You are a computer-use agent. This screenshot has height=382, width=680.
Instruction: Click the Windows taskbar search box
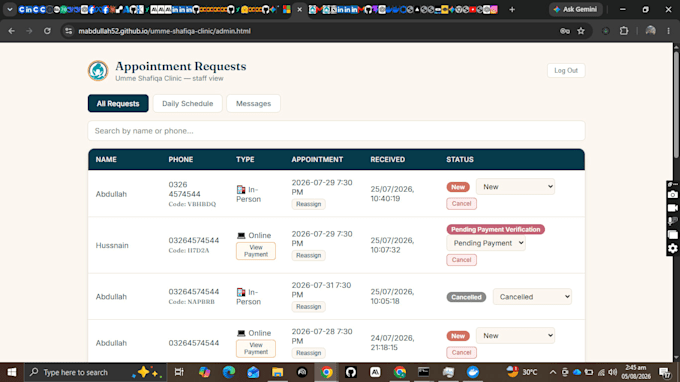(95, 372)
